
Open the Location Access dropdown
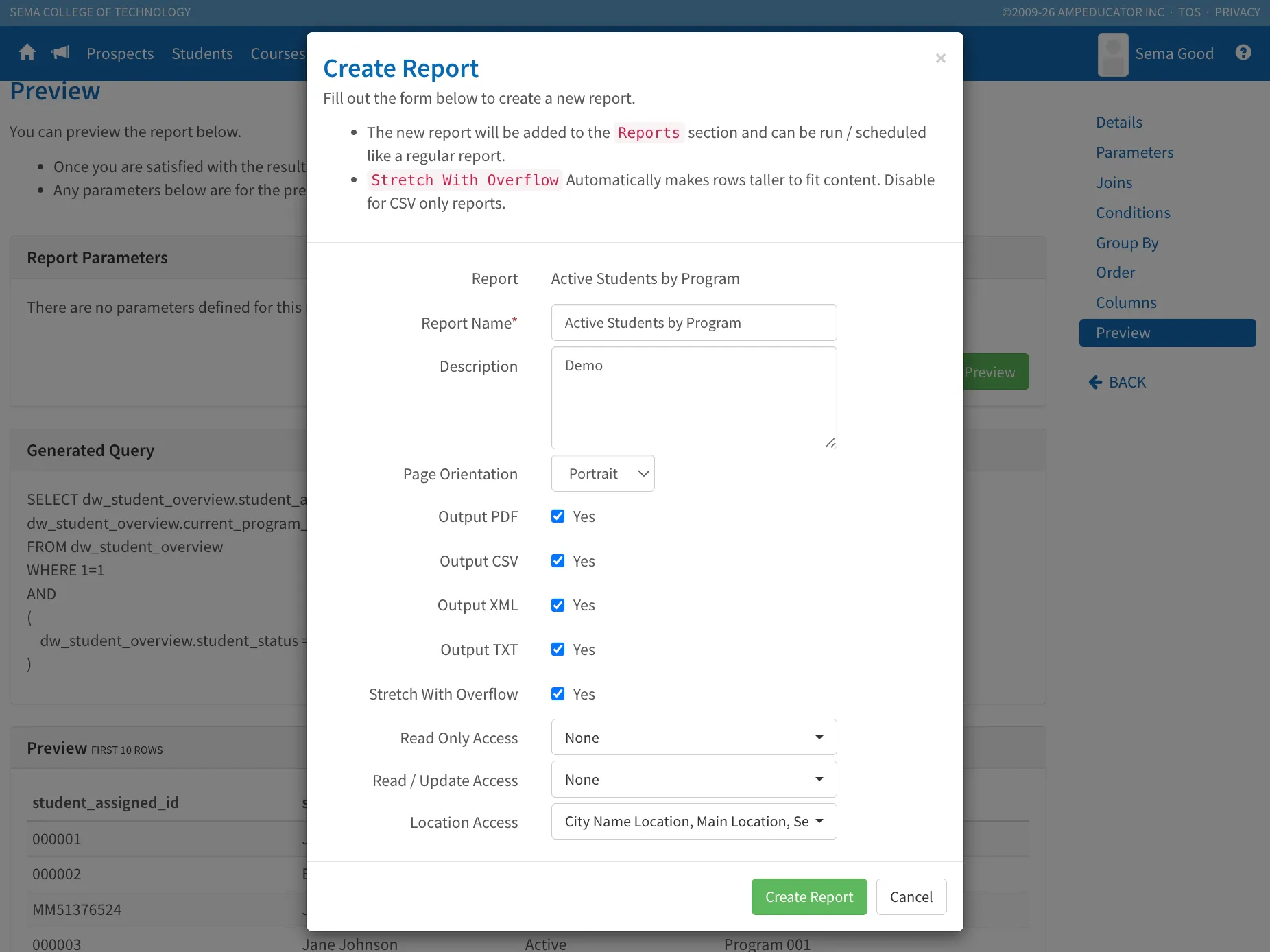point(694,822)
